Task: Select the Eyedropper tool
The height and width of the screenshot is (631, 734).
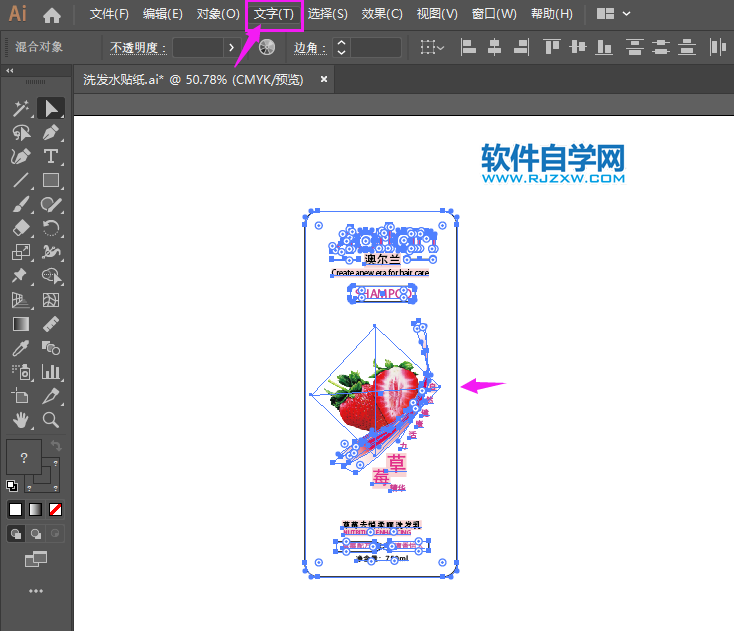Action: [x=21, y=348]
